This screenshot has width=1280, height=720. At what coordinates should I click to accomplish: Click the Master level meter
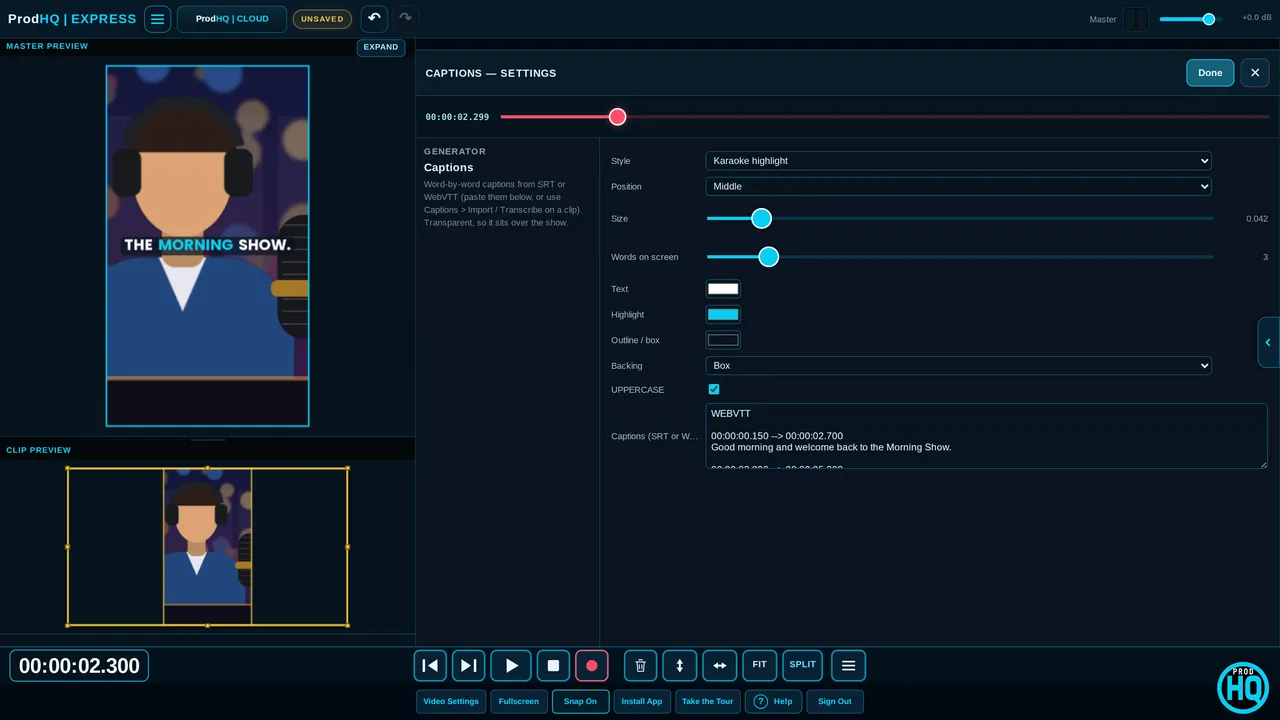tap(1135, 19)
